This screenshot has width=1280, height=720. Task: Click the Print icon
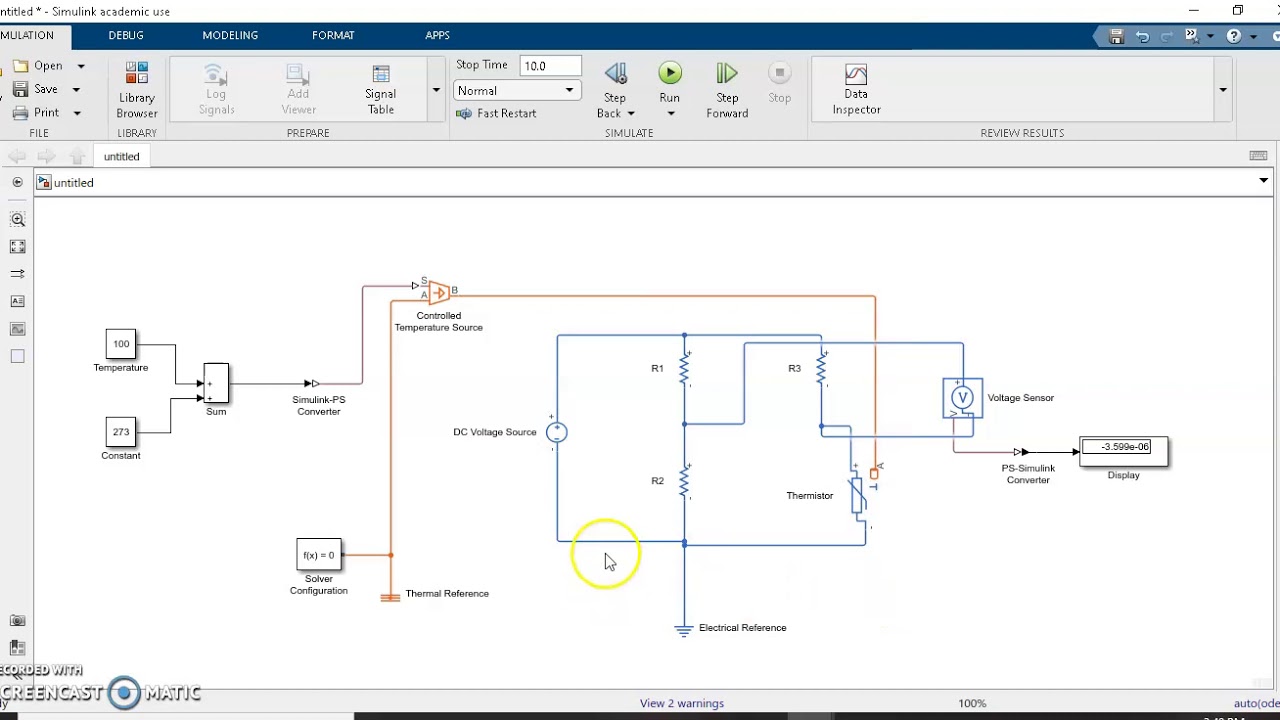click(x=20, y=112)
